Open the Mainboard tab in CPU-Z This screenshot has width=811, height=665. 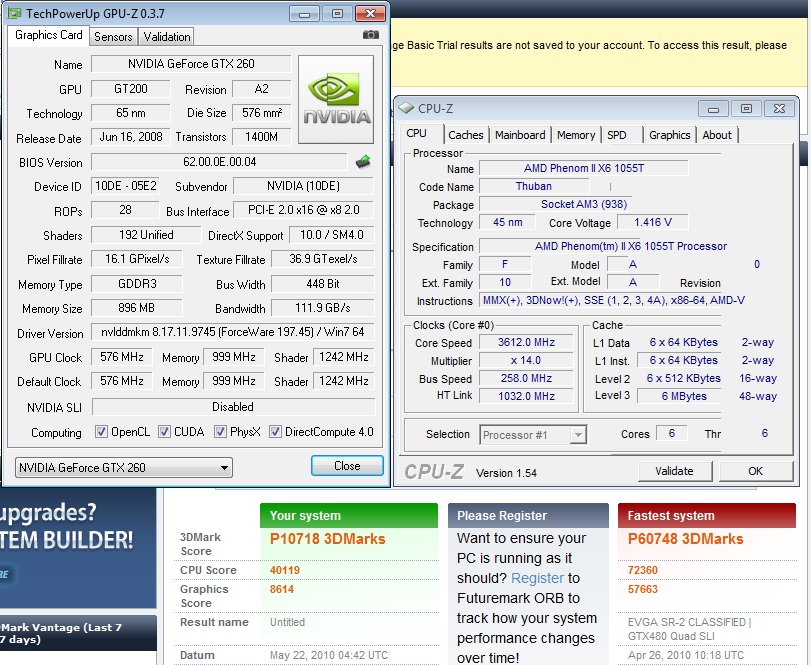[520, 135]
